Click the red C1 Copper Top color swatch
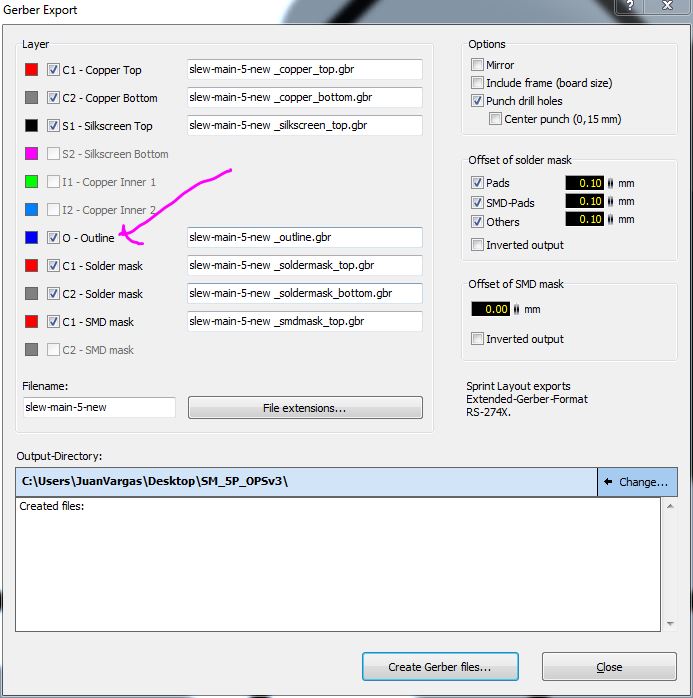 pos(31,69)
